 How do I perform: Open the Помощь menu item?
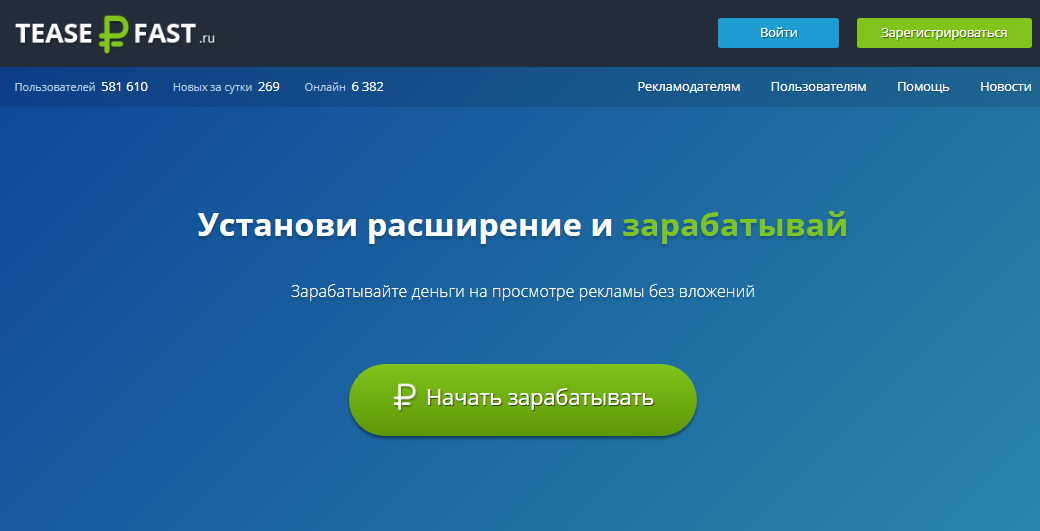923,87
